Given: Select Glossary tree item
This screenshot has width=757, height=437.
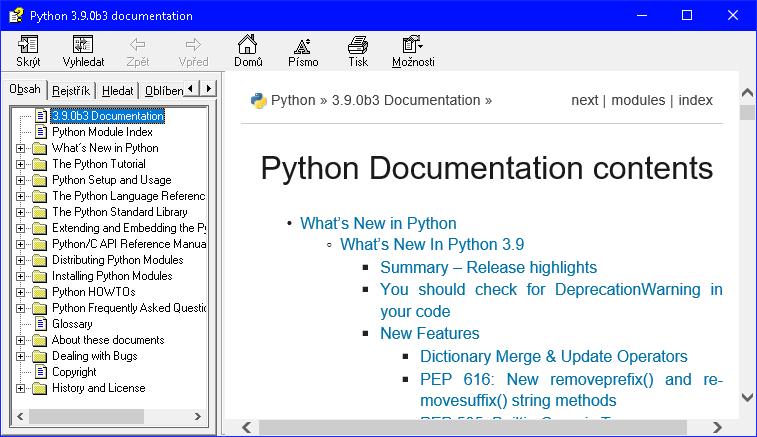Looking at the screenshot, I should (x=72, y=324).
